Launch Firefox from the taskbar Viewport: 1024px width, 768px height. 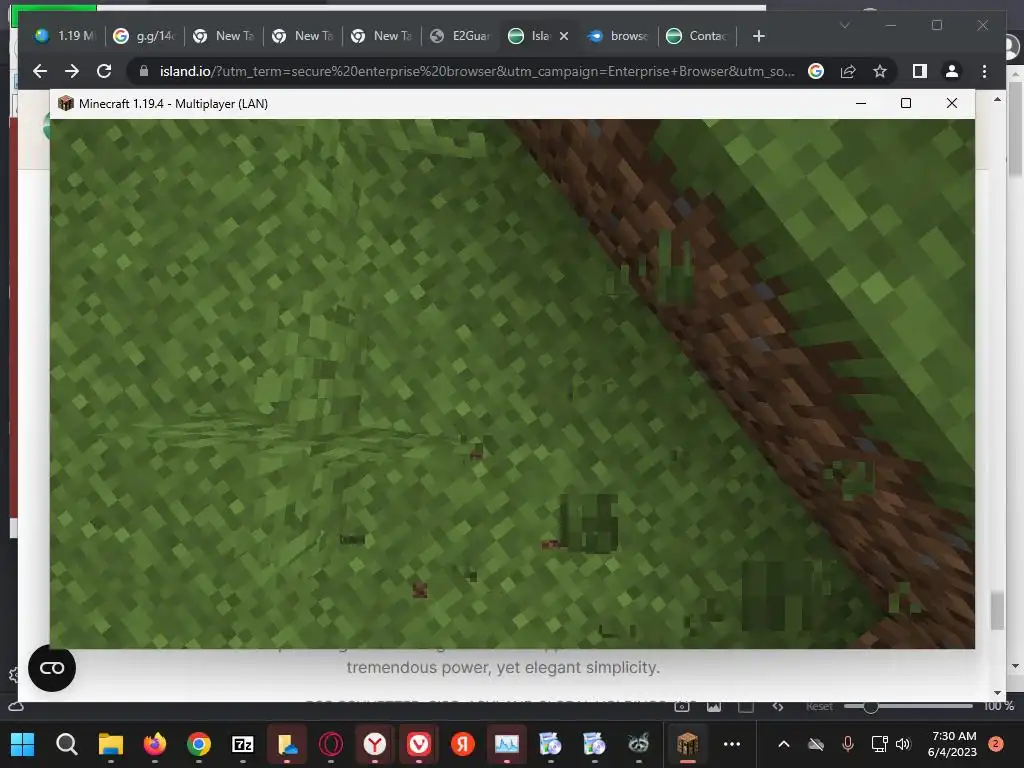pyautogui.click(x=155, y=744)
